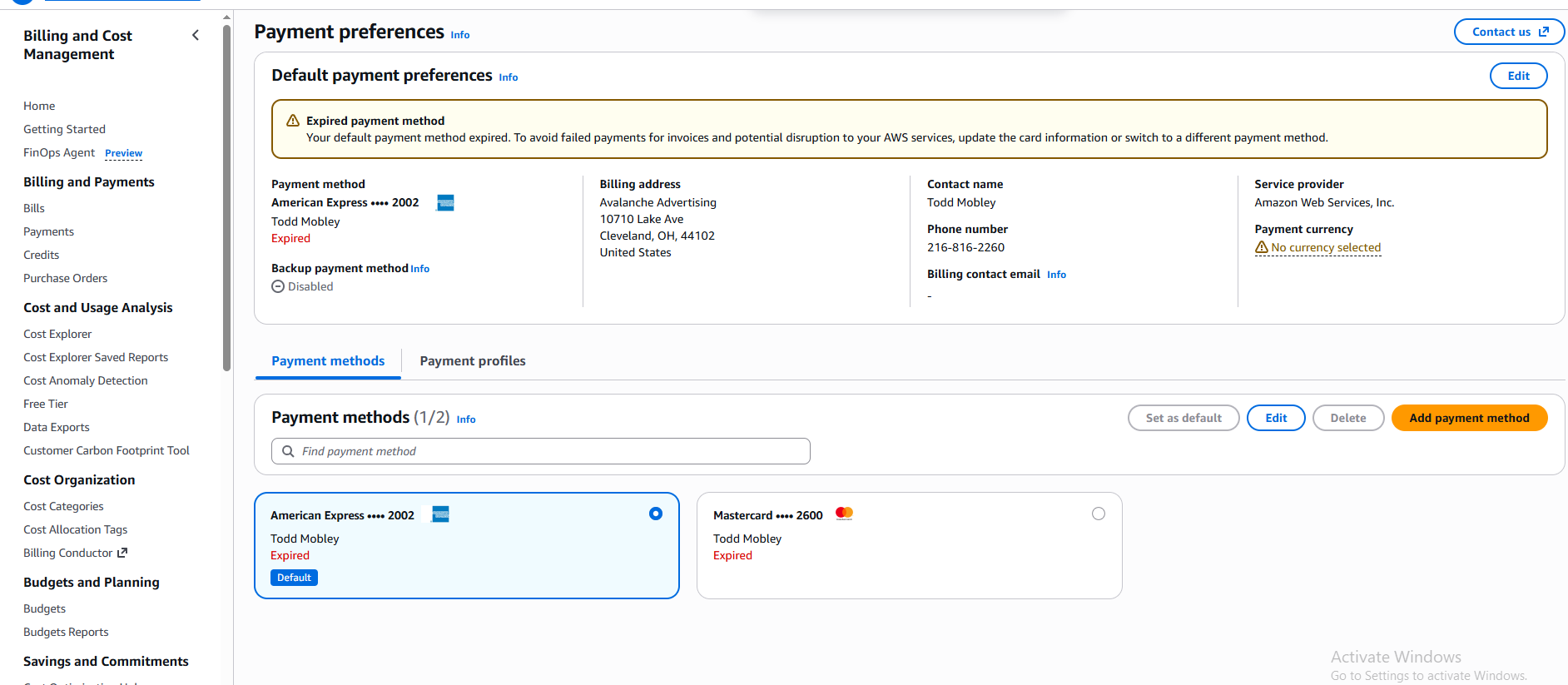Edit the default payment preferences
The height and width of the screenshot is (685, 1568).
(x=1518, y=76)
